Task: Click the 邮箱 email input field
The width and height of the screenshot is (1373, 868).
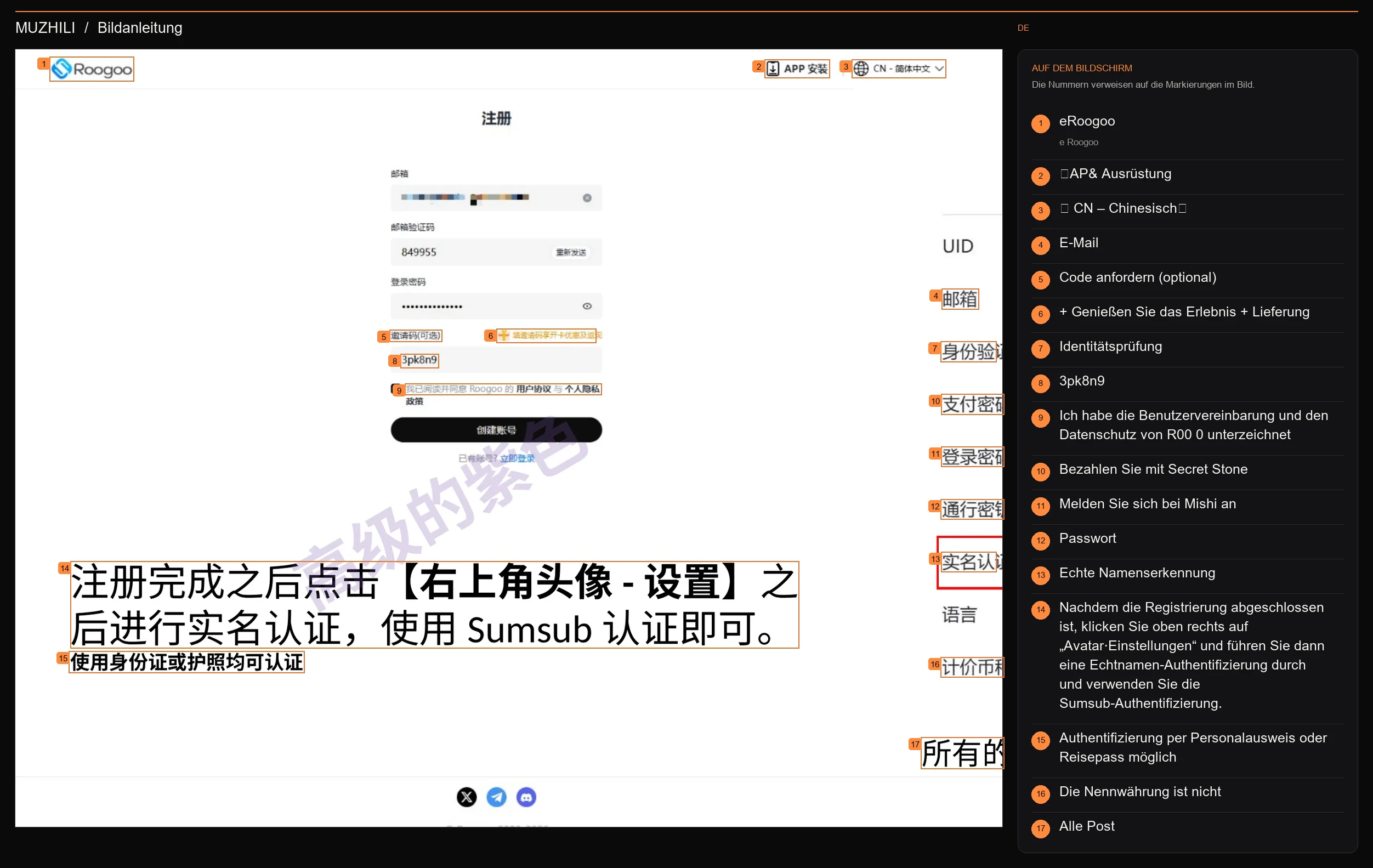Action: point(496,198)
